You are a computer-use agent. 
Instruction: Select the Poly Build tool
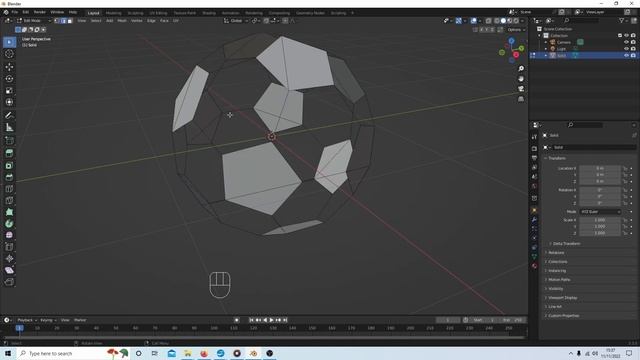click(9, 212)
